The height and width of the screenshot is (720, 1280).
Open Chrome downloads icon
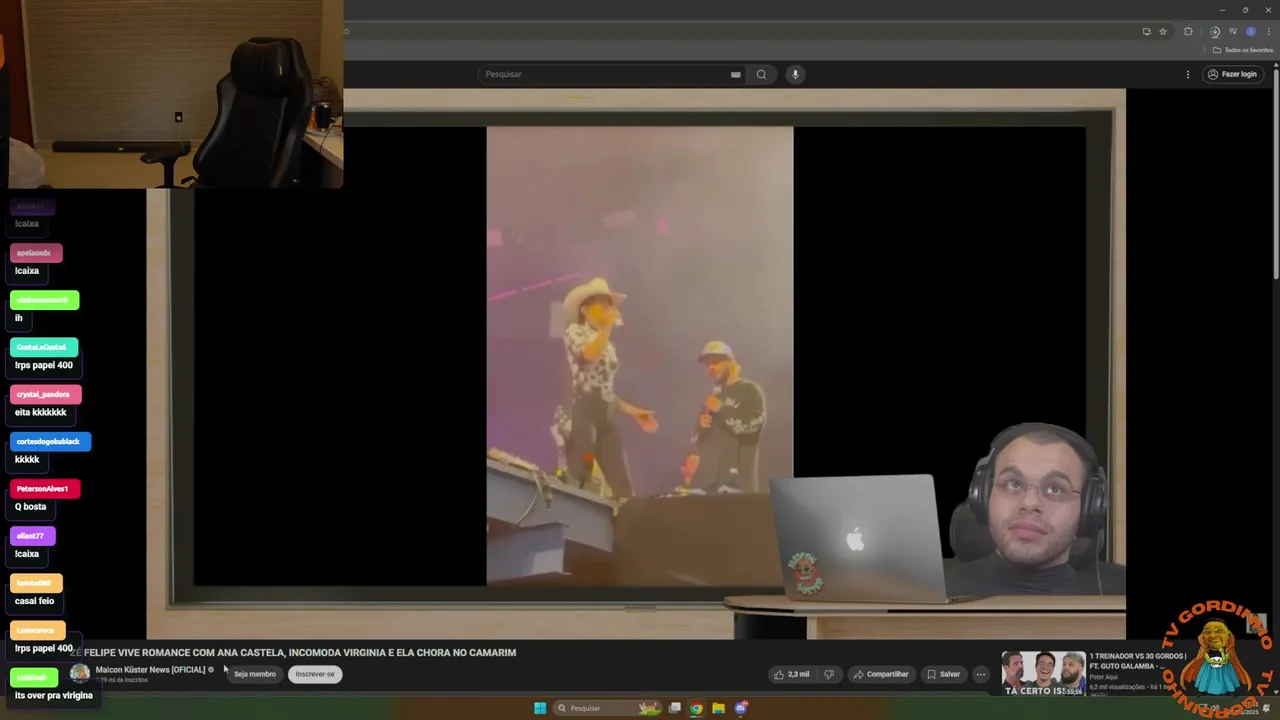pyautogui.click(x=1215, y=31)
